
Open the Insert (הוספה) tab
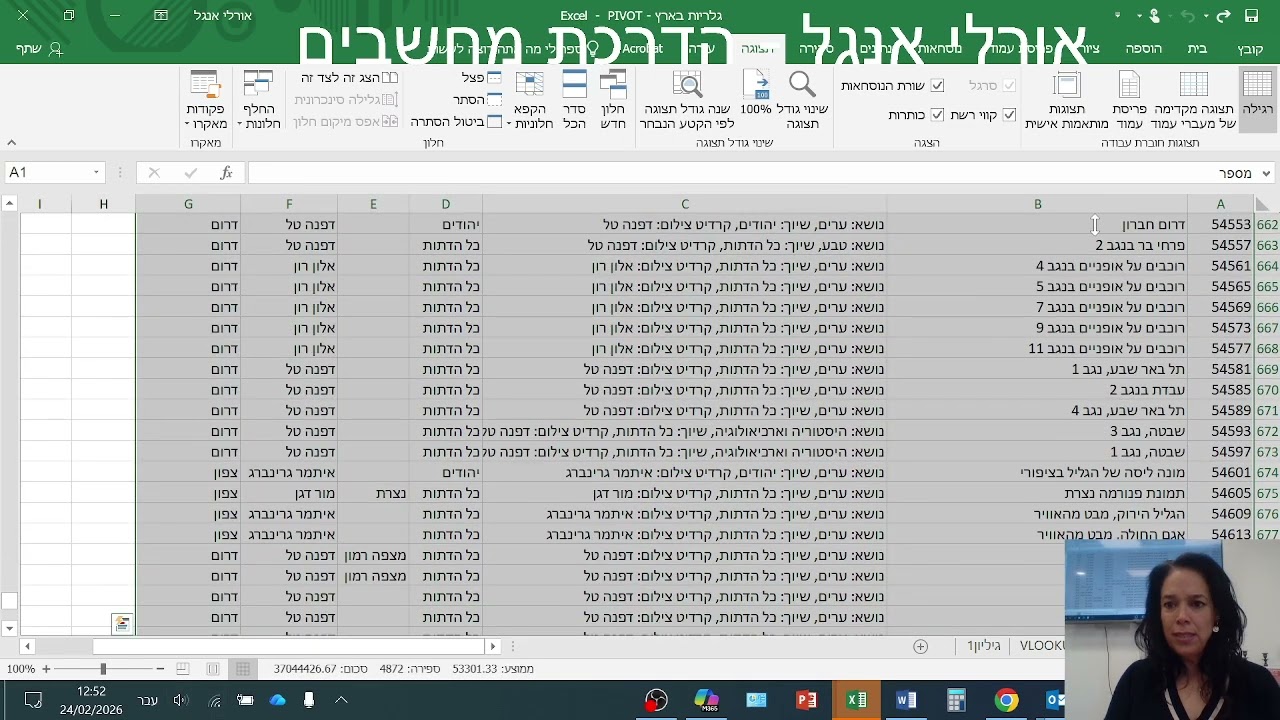tap(1143, 48)
